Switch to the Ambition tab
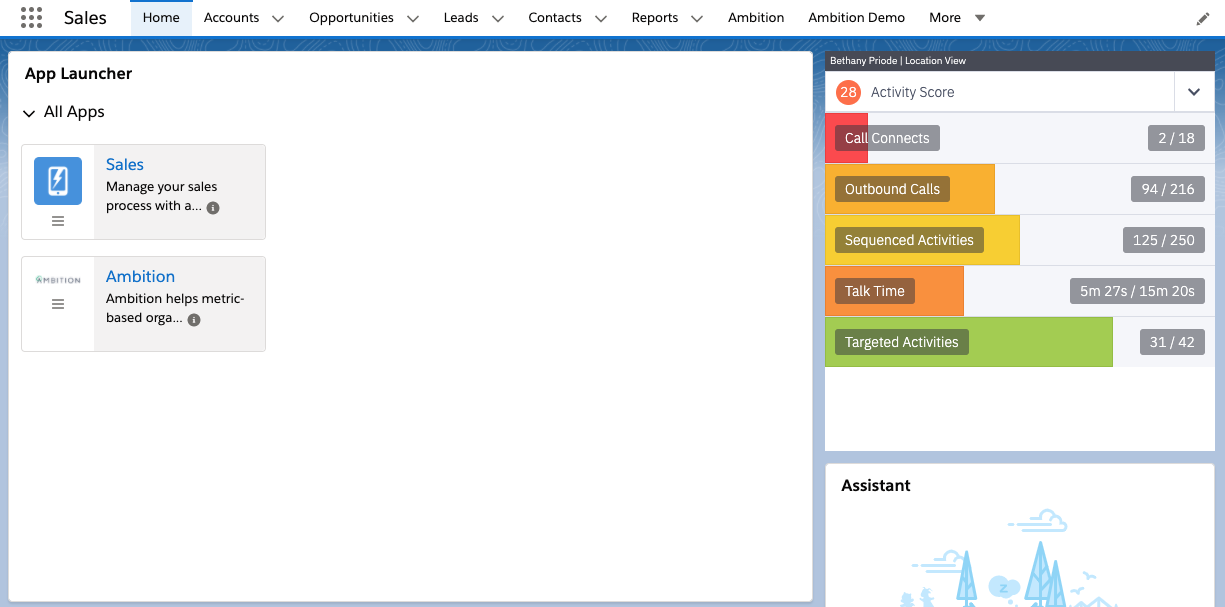The image size is (1225, 607). (x=755, y=17)
